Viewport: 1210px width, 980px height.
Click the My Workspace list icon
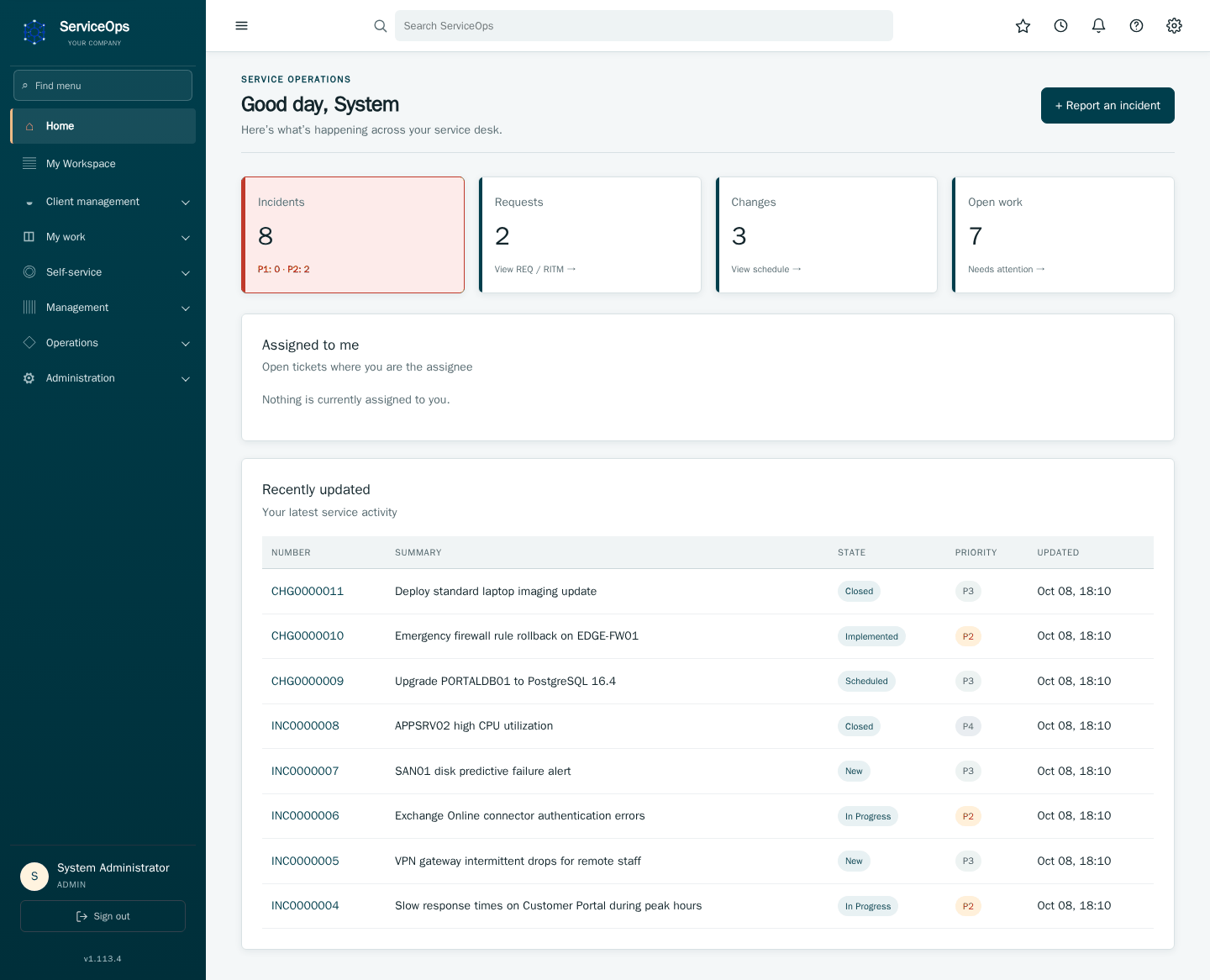29,163
